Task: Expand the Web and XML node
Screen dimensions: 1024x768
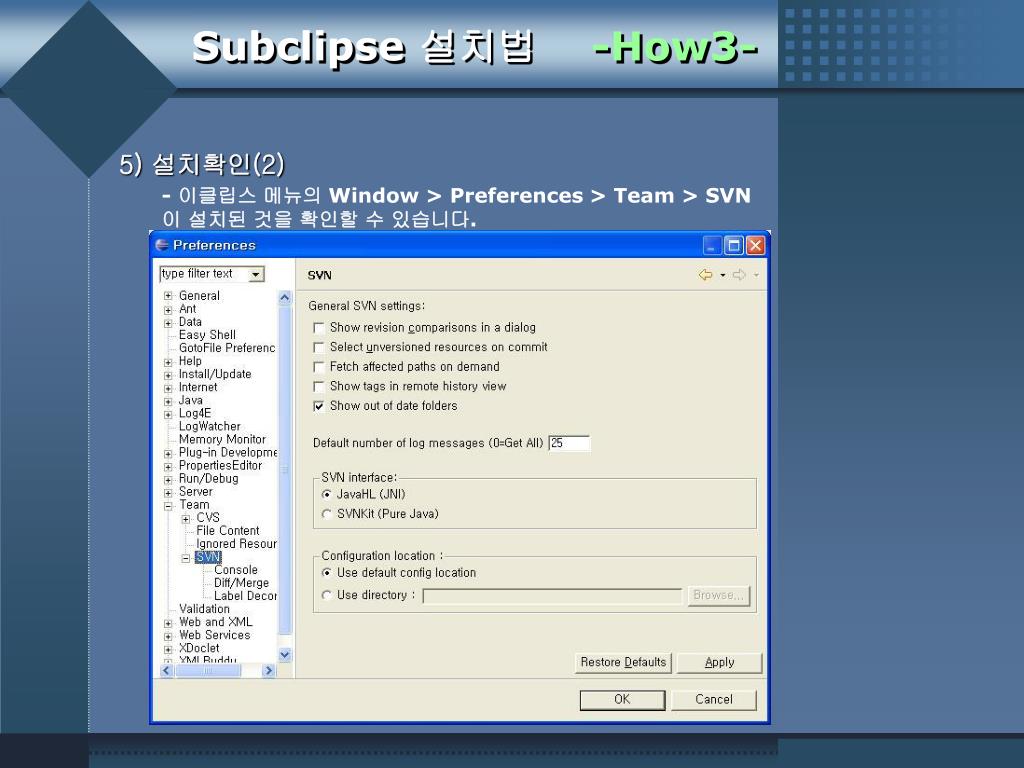Action: click(168, 623)
